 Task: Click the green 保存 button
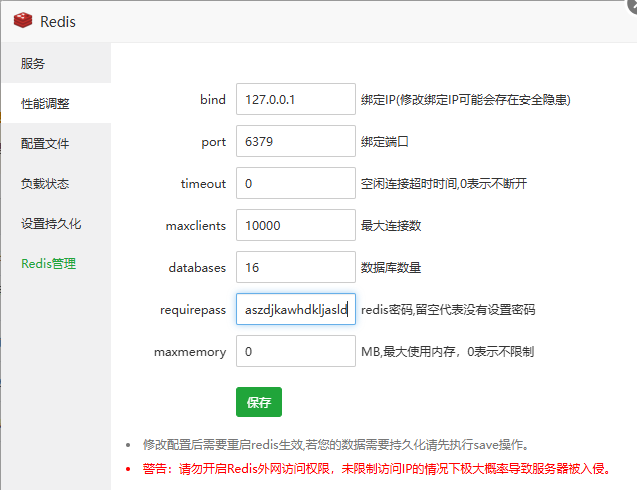[x=259, y=402]
